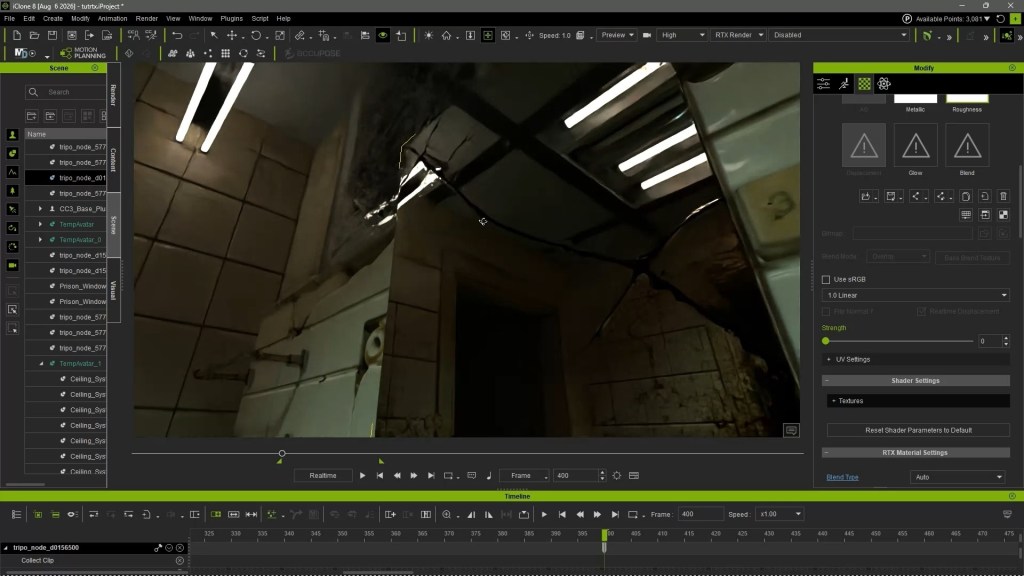Pick the Select arrow tool
Screen dimensions: 1024x576
(x=214, y=35)
